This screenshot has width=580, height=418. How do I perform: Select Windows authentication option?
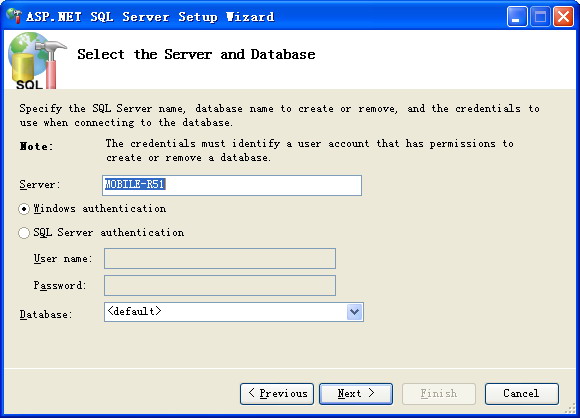(x=24, y=209)
